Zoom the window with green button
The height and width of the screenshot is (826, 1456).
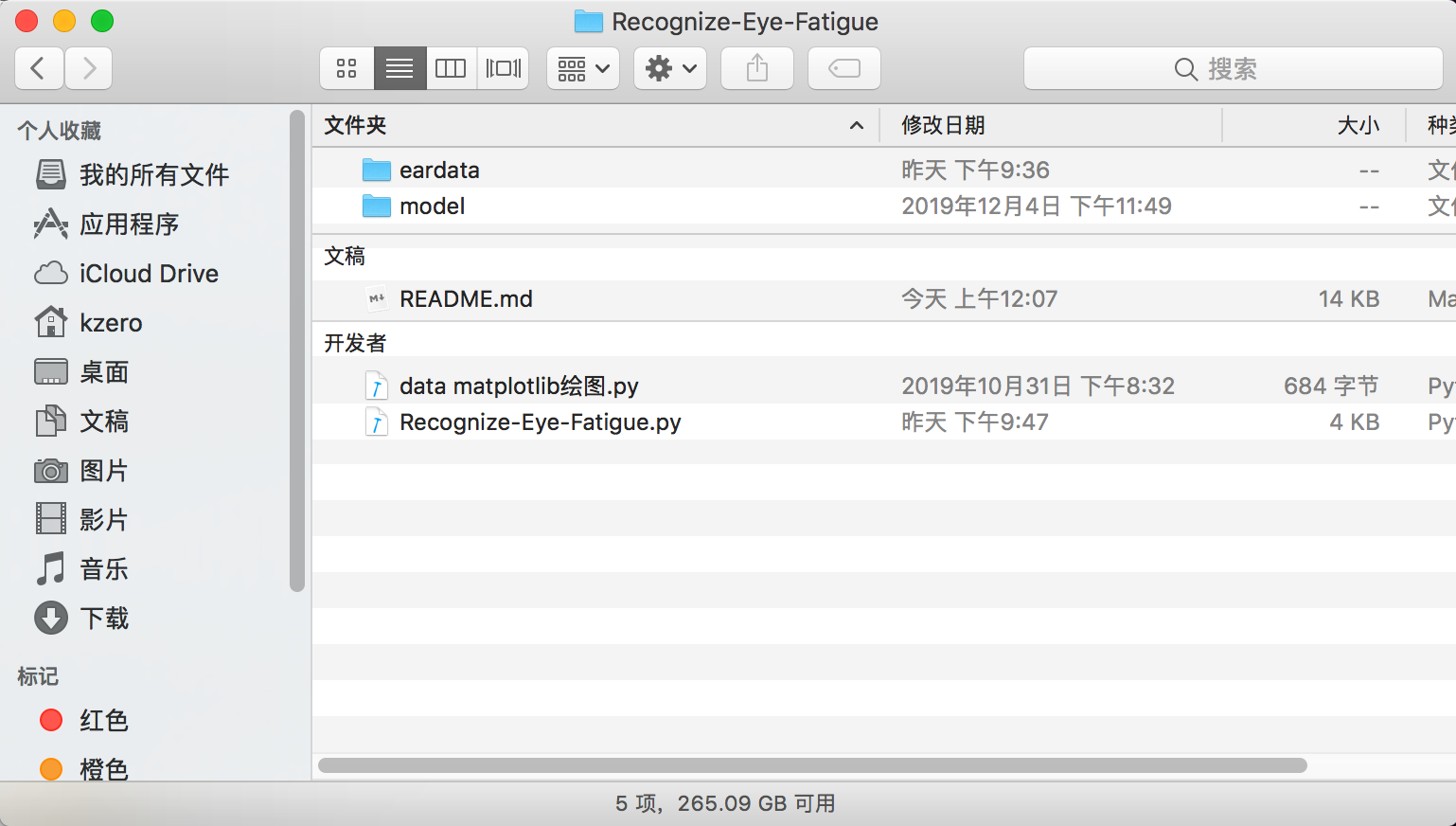[x=102, y=21]
